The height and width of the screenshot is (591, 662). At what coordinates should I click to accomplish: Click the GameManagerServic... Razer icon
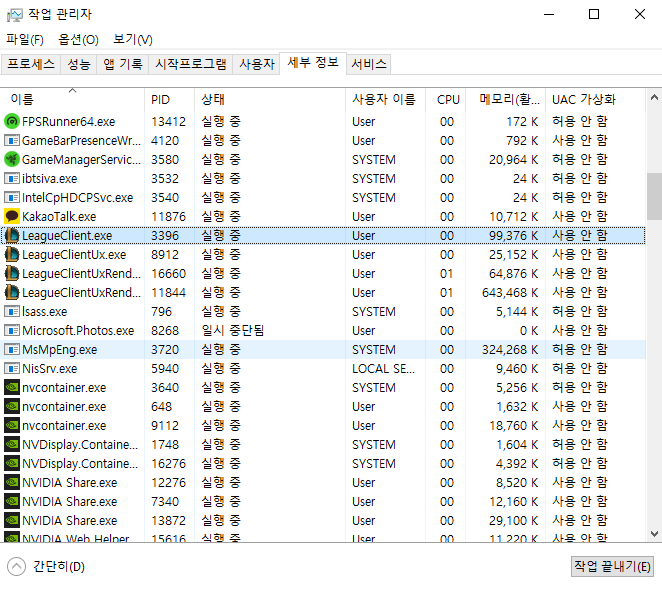point(12,160)
